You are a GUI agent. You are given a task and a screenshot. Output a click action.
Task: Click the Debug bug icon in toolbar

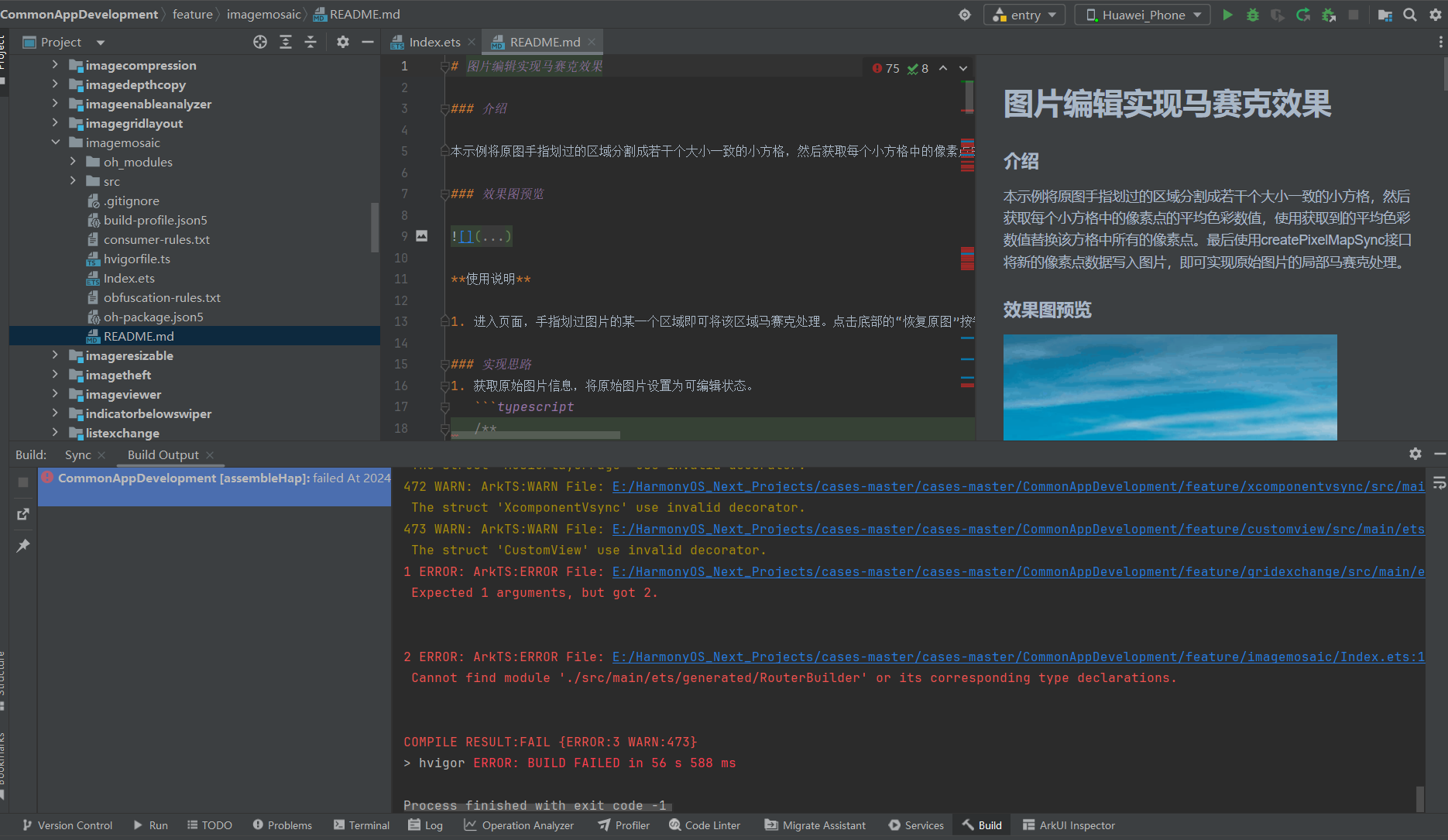[1252, 15]
